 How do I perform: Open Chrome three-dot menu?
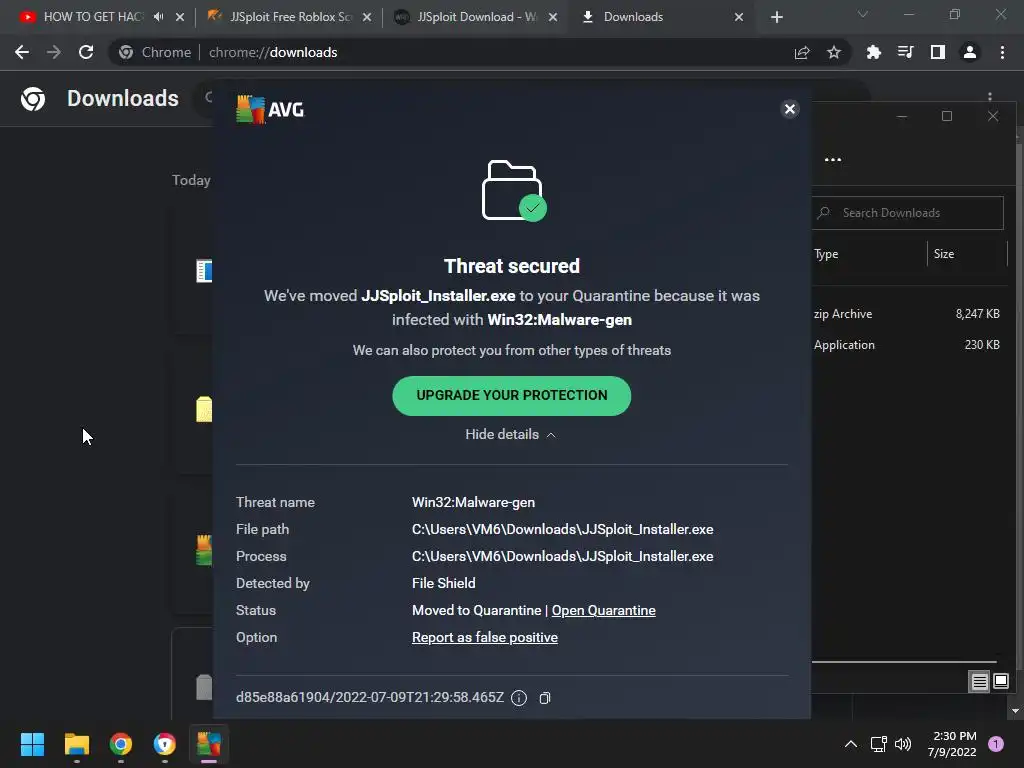click(x=1002, y=52)
